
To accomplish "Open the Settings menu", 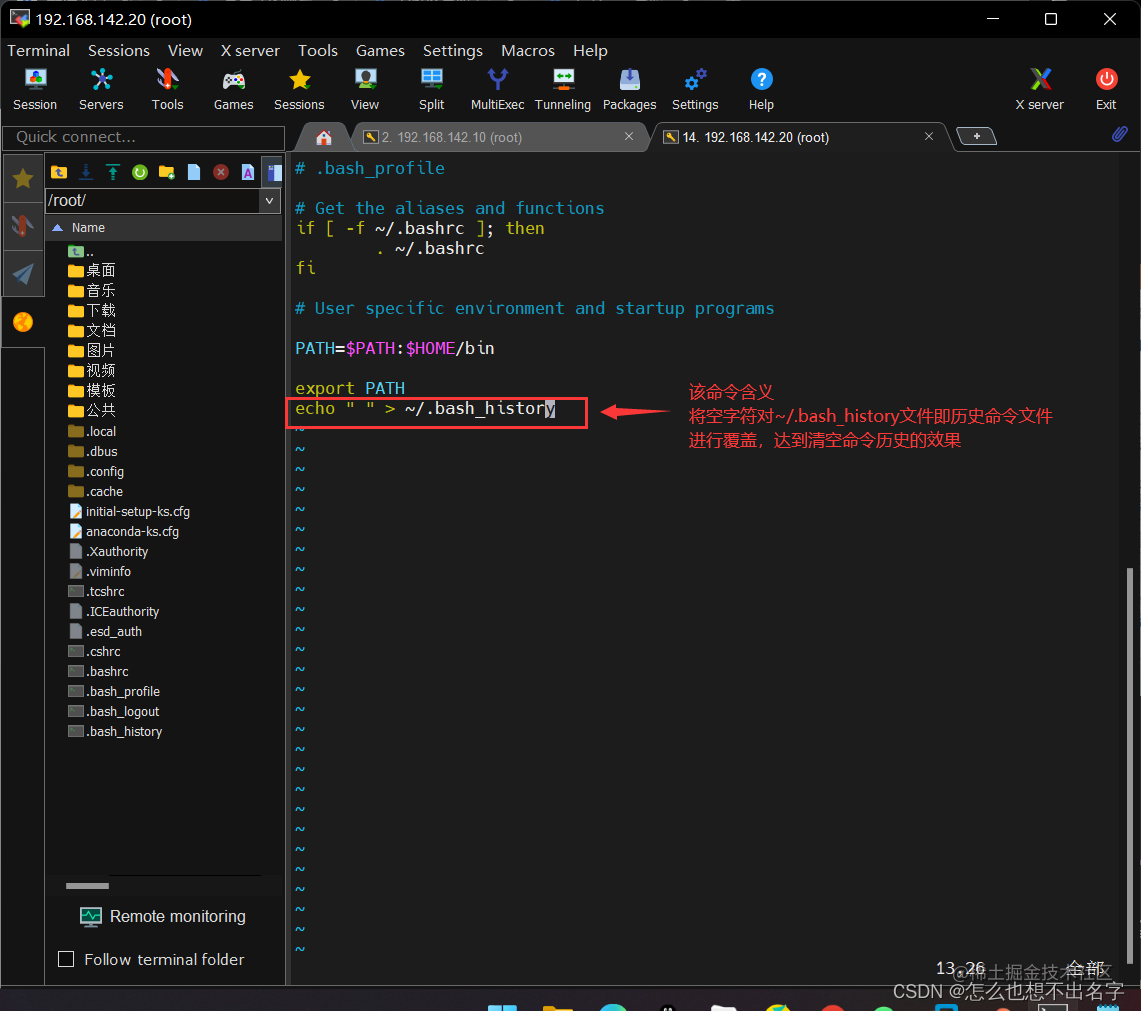I will [x=453, y=50].
